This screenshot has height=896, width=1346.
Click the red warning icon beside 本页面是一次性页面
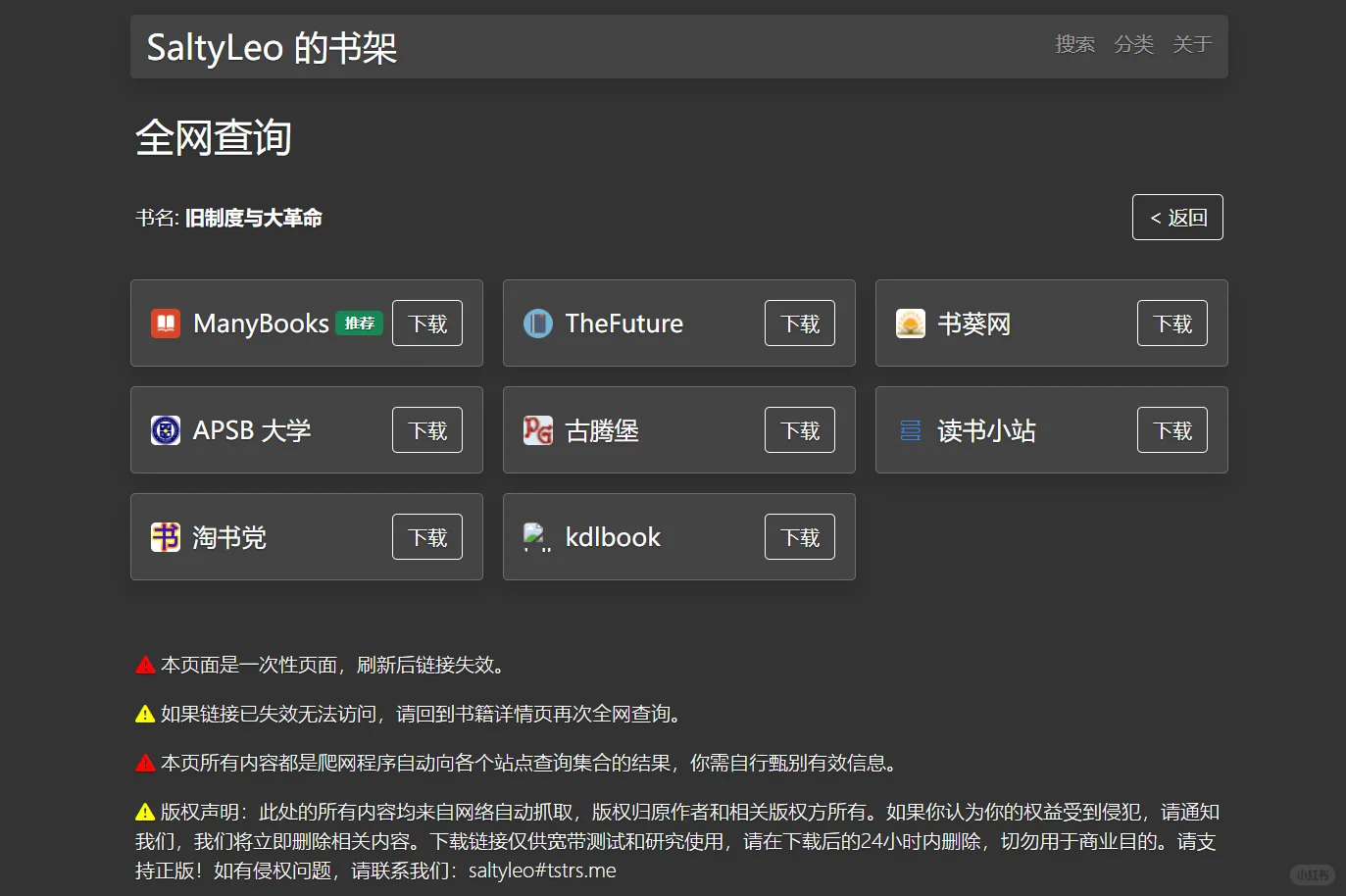(145, 665)
